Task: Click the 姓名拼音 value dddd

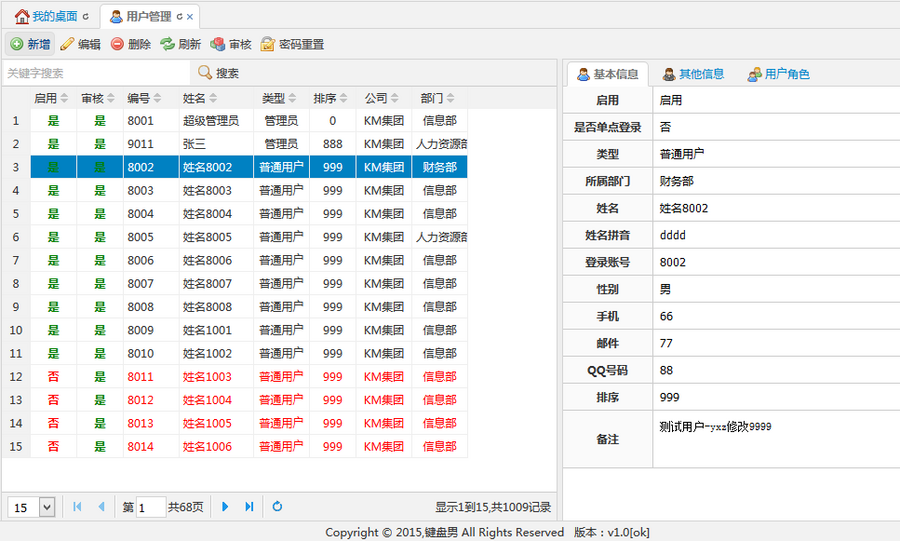Action: (673, 235)
